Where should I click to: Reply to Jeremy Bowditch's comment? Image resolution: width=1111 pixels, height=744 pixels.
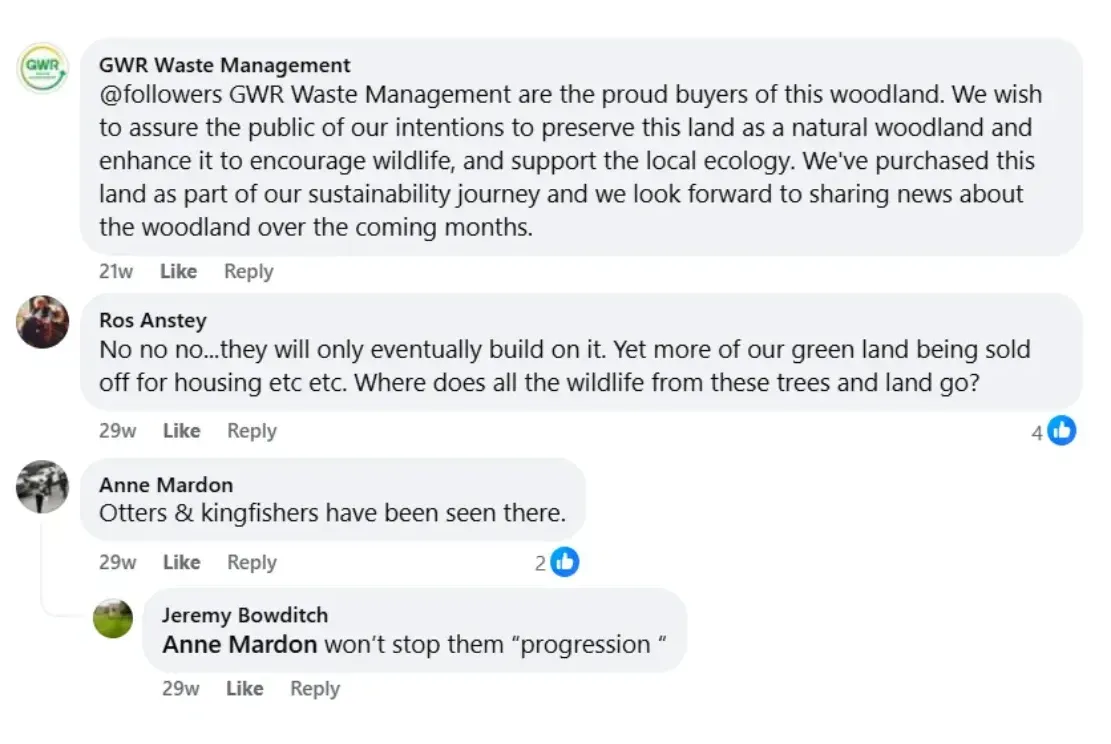(x=315, y=688)
